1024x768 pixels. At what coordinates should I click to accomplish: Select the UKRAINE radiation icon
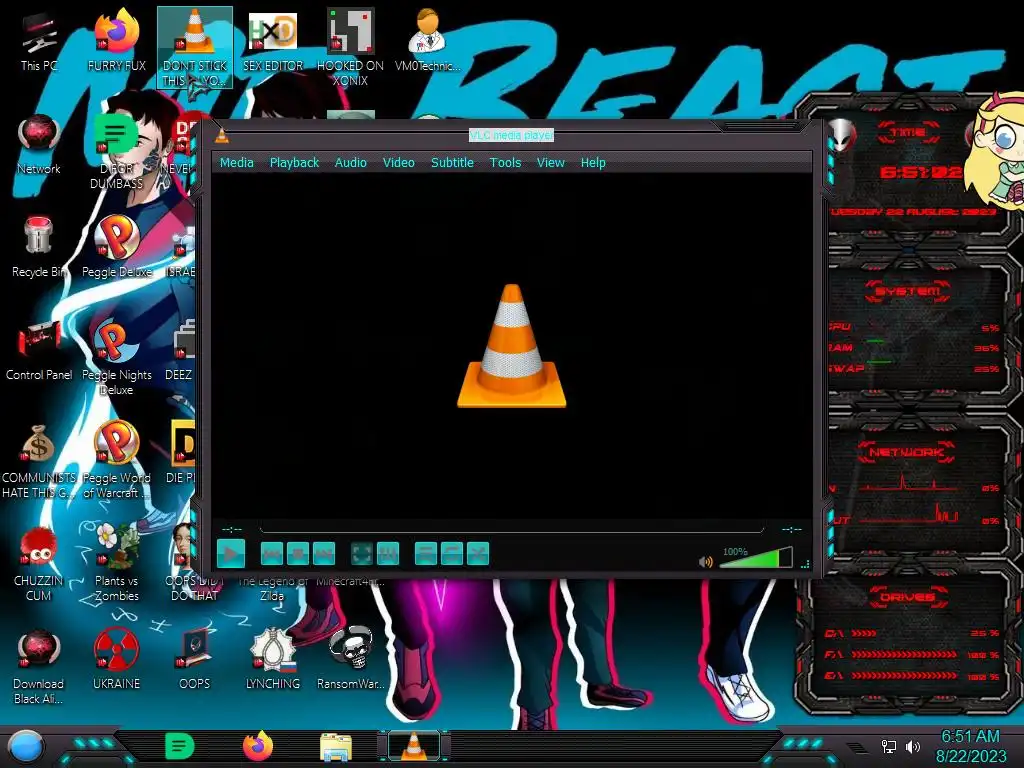tap(116, 658)
